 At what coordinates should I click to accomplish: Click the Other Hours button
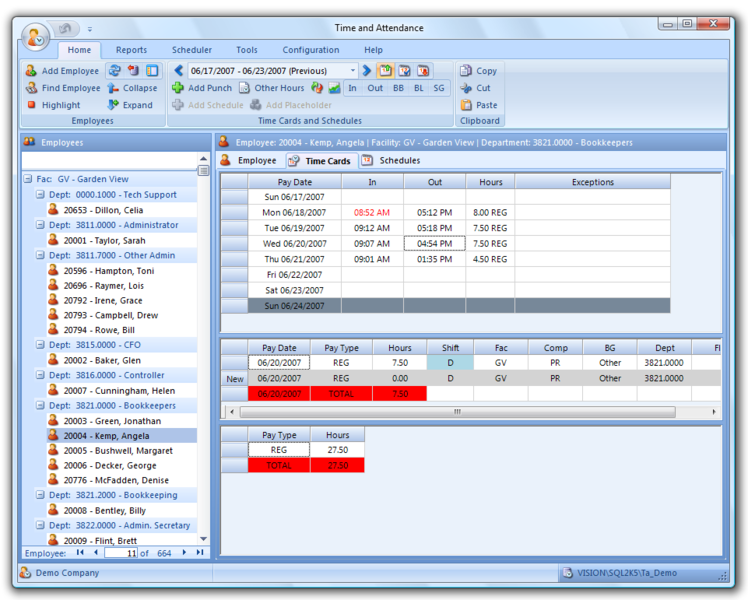tap(271, 88)
